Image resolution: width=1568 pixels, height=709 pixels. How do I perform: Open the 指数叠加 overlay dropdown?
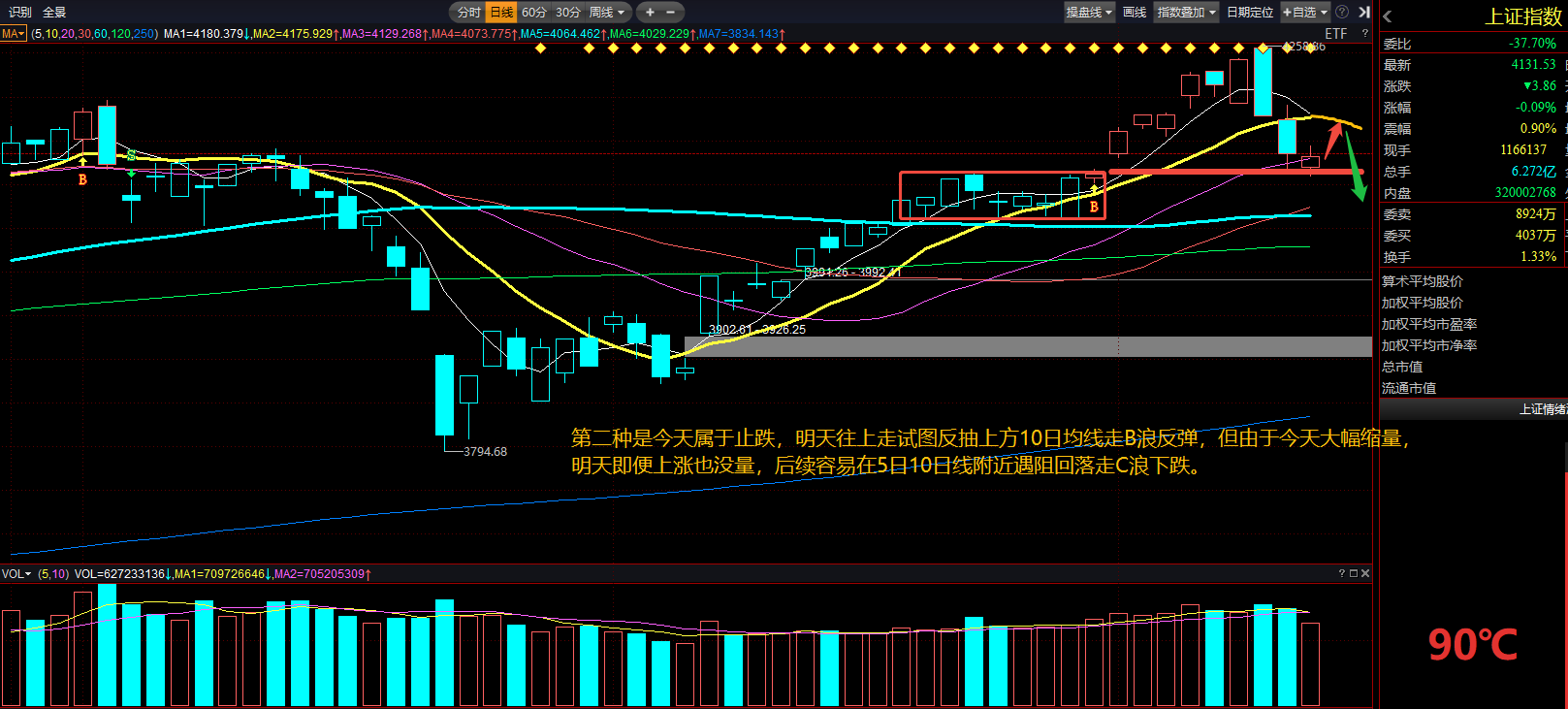(1187, 12)
